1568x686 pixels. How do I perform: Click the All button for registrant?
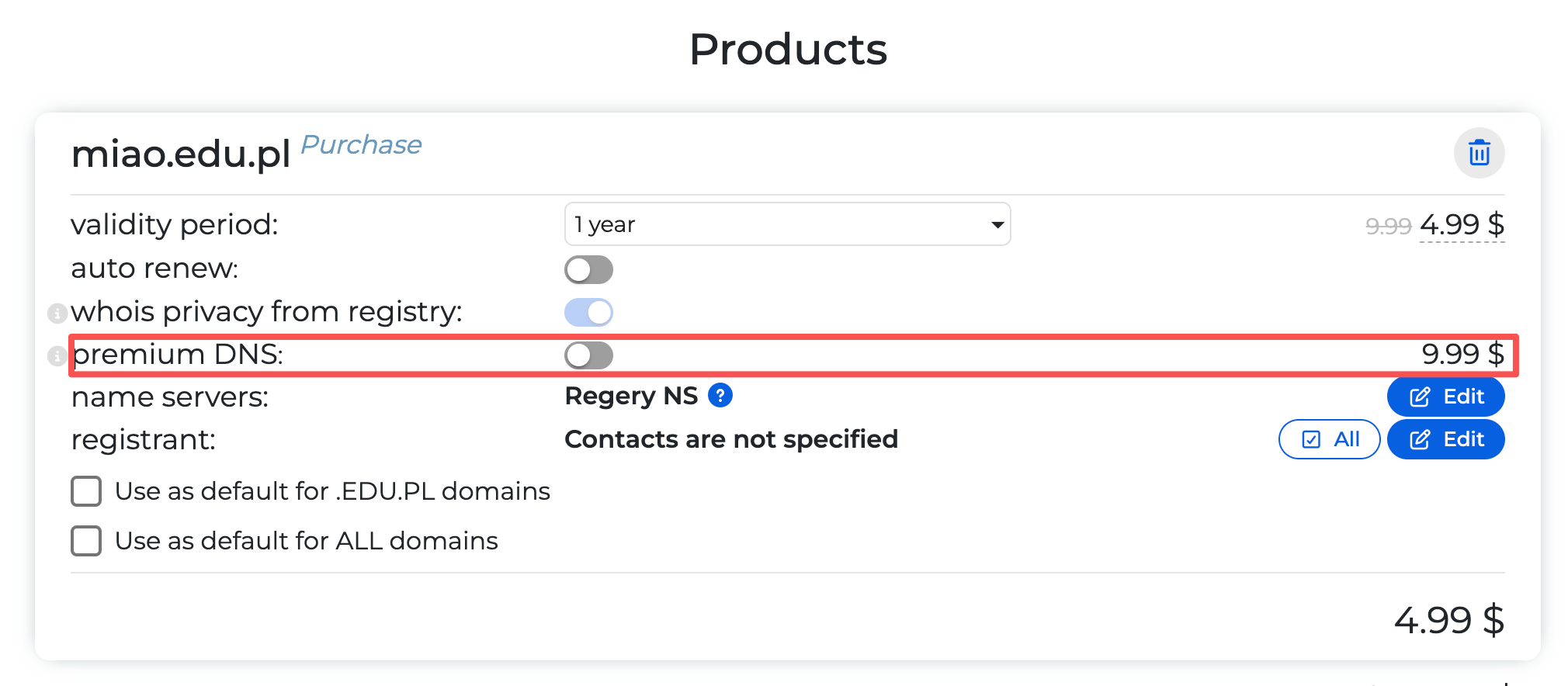(x=1329, y=439)
